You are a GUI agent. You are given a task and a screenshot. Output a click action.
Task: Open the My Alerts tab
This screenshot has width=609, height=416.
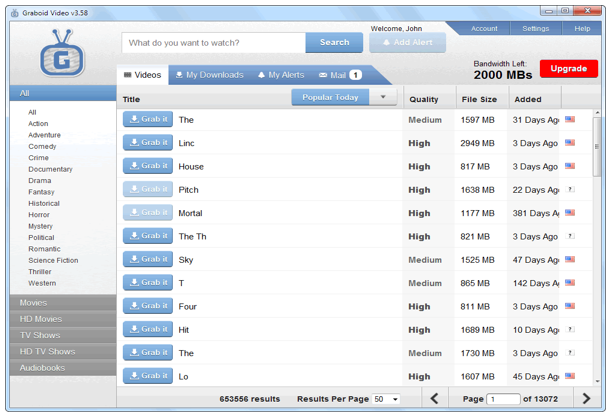pos(279,75)
